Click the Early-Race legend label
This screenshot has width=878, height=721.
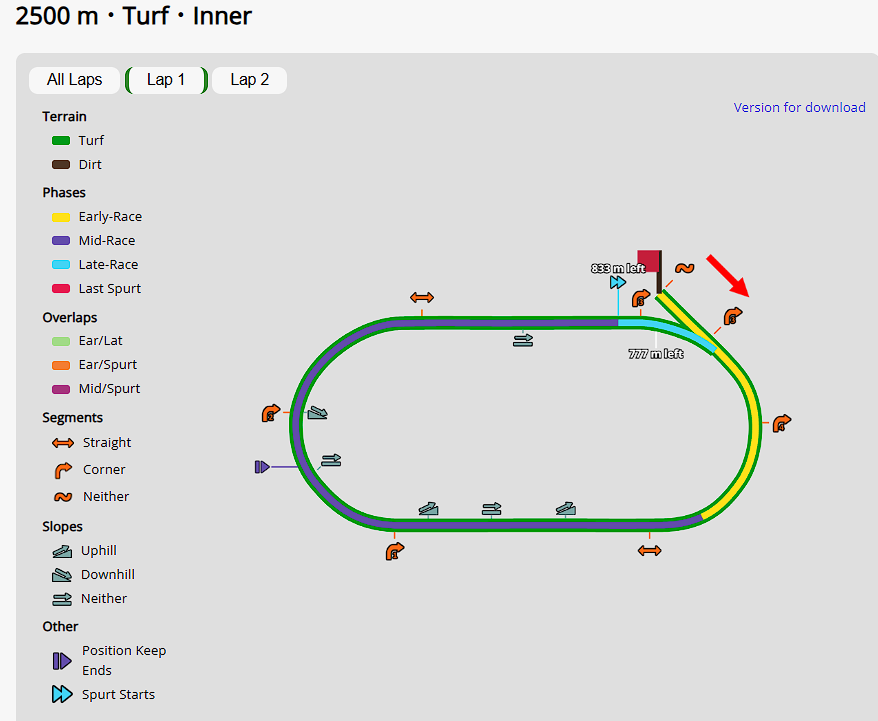110,217
